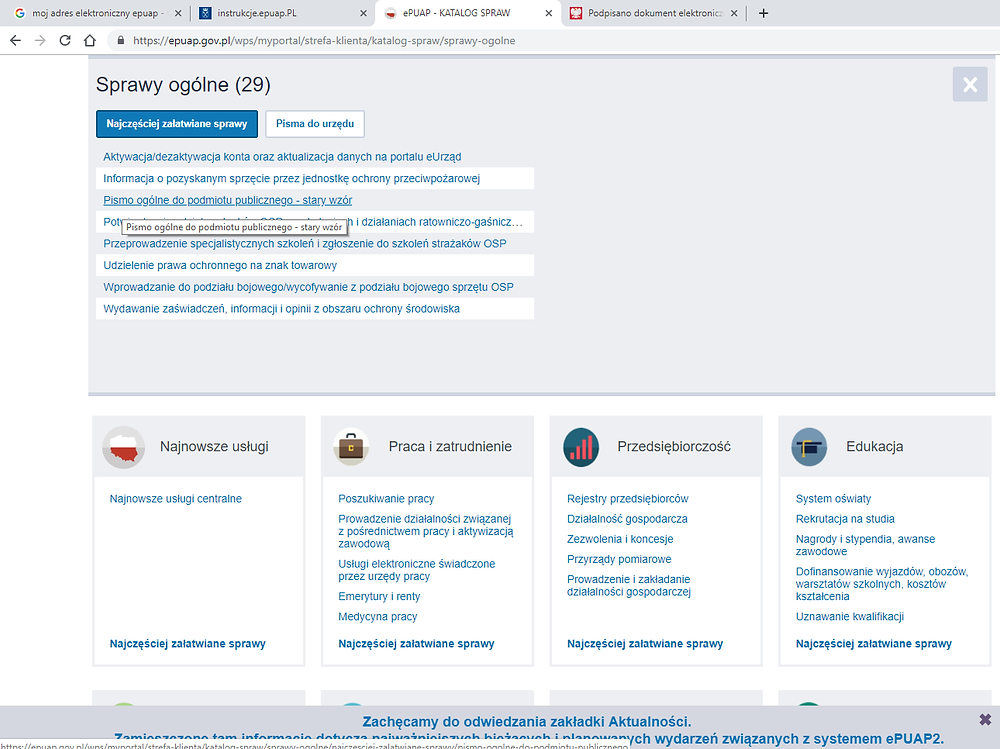The height and width of the screenshot is (749, 1000).
Task: Go back with the browser back arrow
Action: (x=15, y=40)
